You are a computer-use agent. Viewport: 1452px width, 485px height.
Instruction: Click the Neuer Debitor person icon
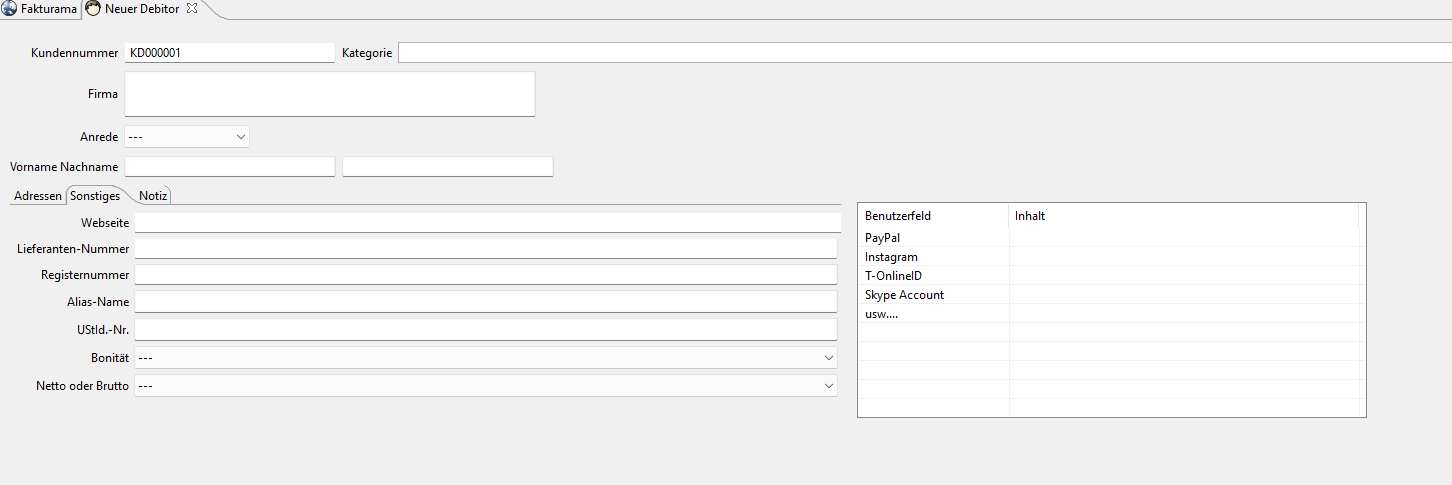[x=93, y=9]
